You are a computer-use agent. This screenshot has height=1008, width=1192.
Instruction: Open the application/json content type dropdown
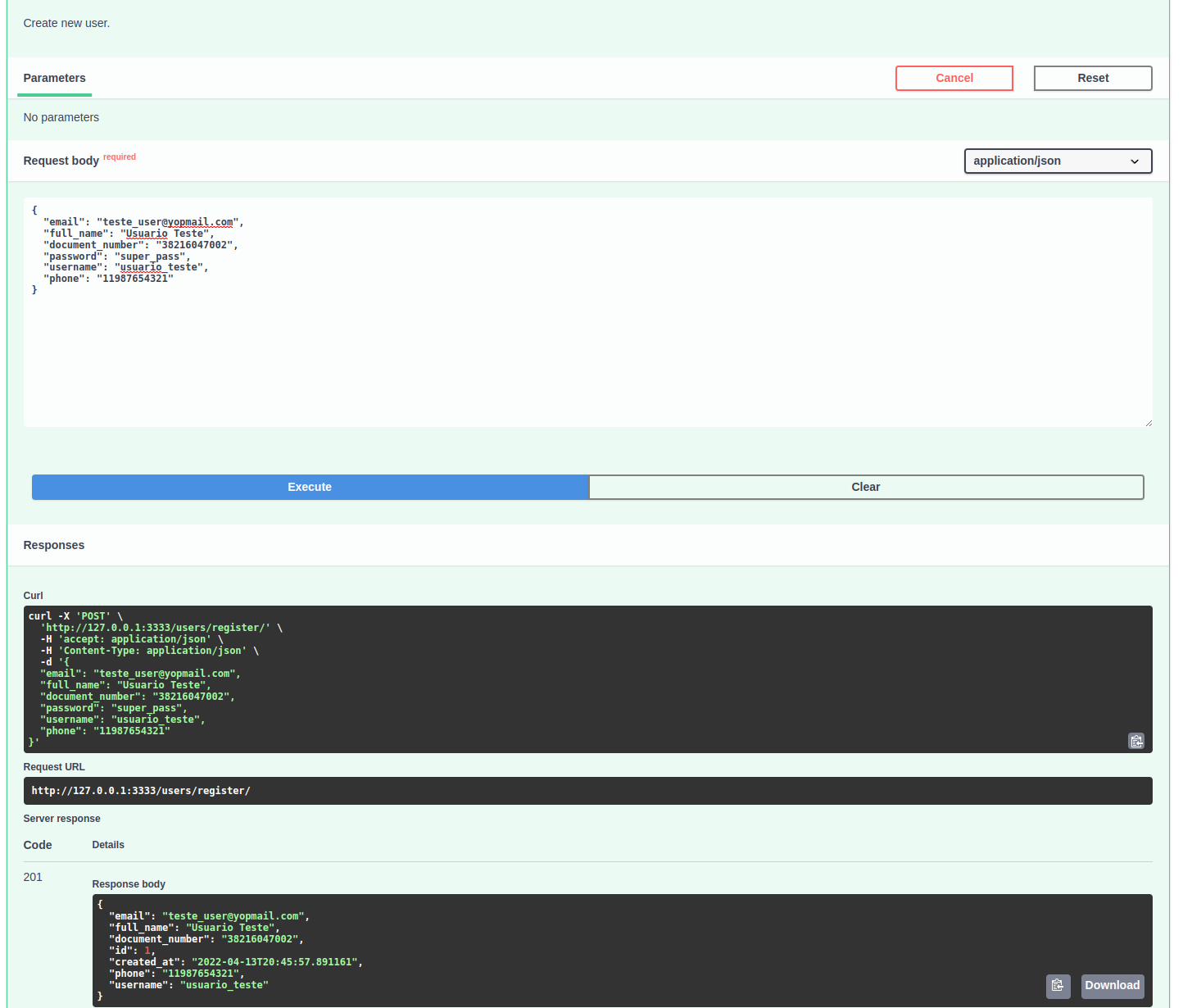pyautogui.click(x=1057, y=161)
